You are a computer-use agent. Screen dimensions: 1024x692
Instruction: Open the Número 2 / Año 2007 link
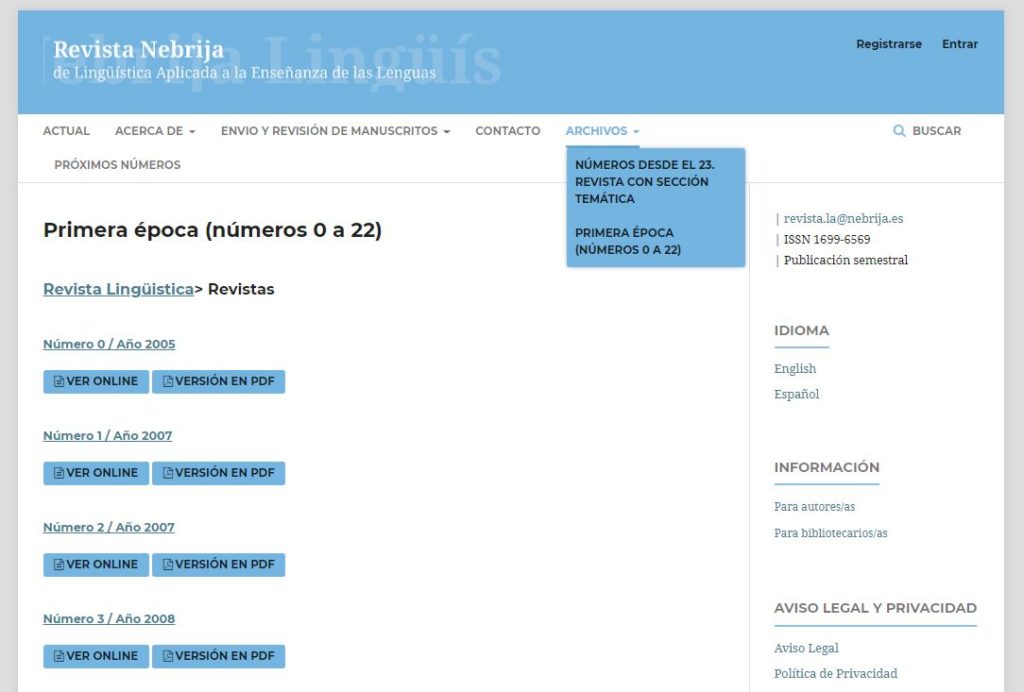(x=108, y=527)
